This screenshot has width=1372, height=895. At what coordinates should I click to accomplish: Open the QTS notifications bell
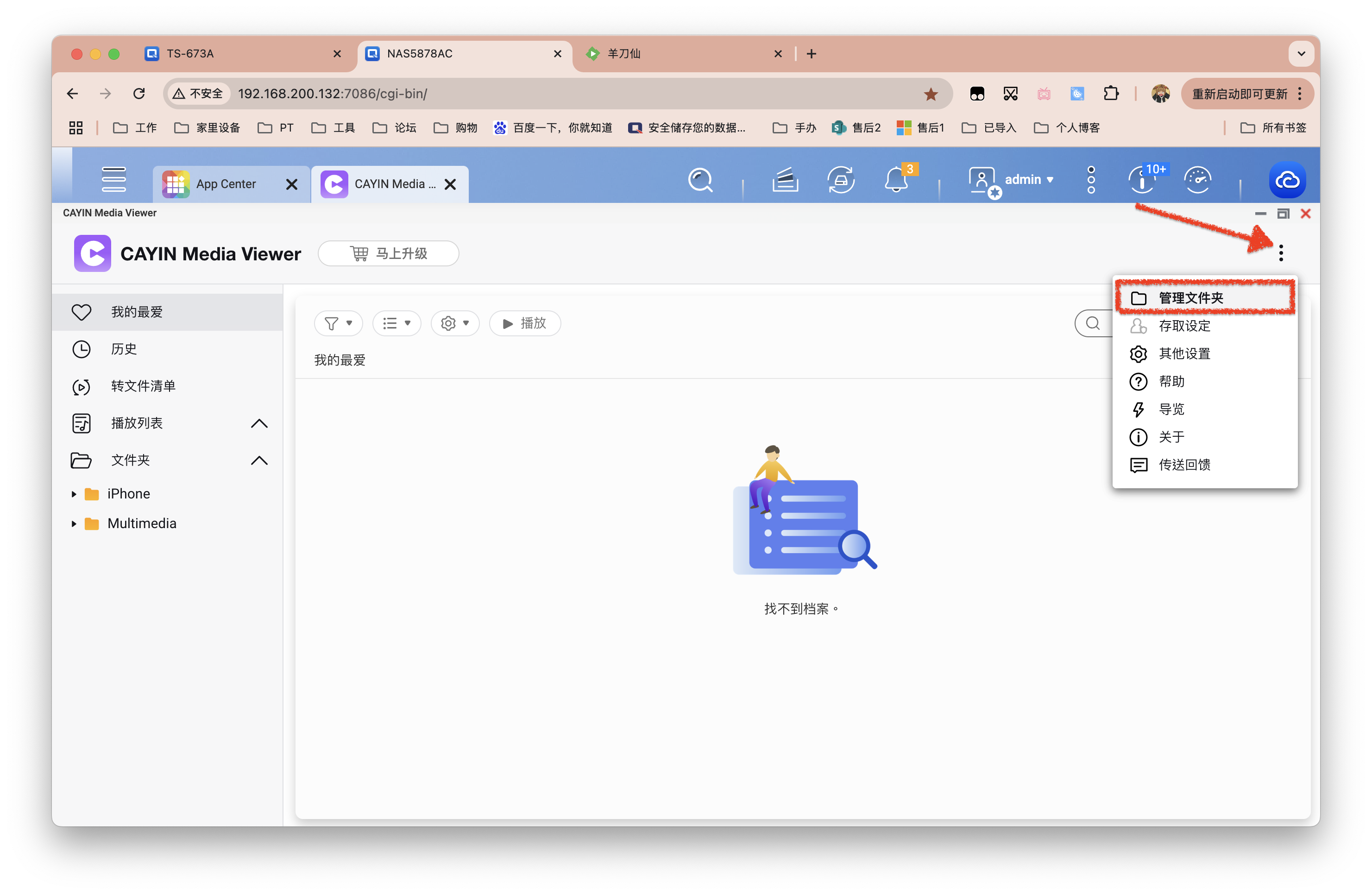tap(896, 180)
